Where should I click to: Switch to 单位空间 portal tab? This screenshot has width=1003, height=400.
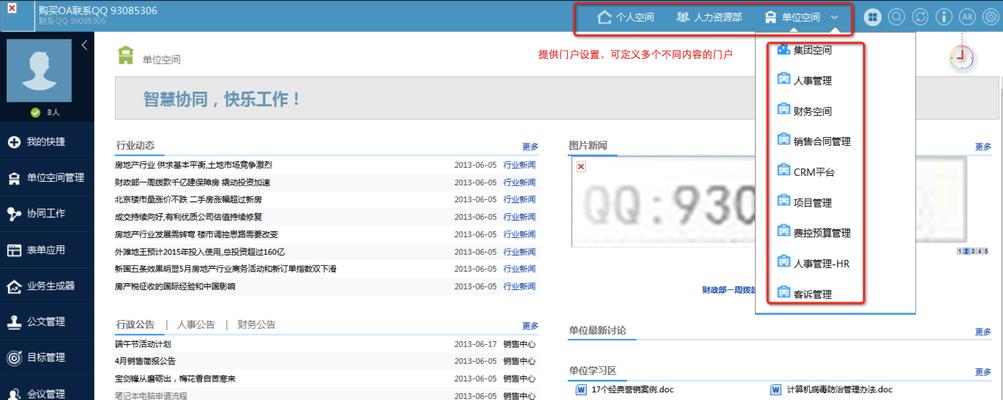(792, 17)
